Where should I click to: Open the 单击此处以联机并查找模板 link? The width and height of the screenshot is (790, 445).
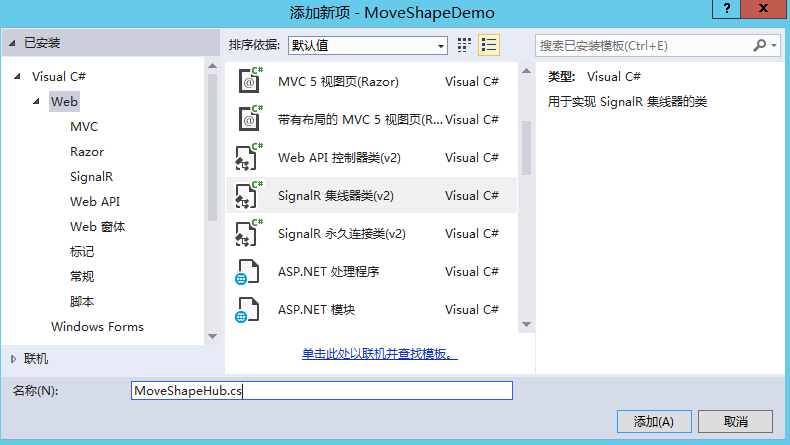pos(379,354)
